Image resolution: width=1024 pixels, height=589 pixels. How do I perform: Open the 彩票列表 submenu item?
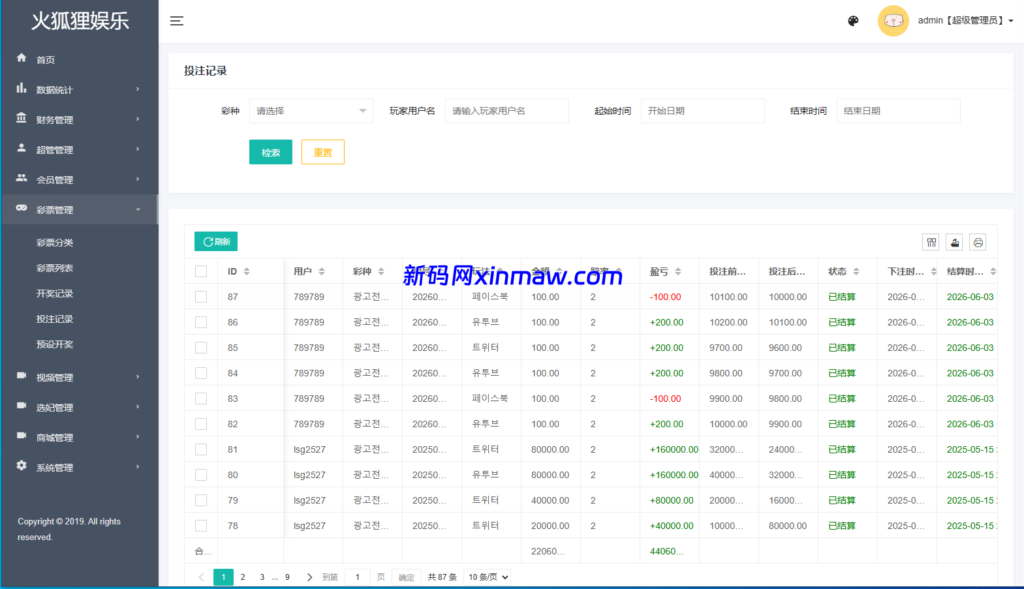point(55,268)
